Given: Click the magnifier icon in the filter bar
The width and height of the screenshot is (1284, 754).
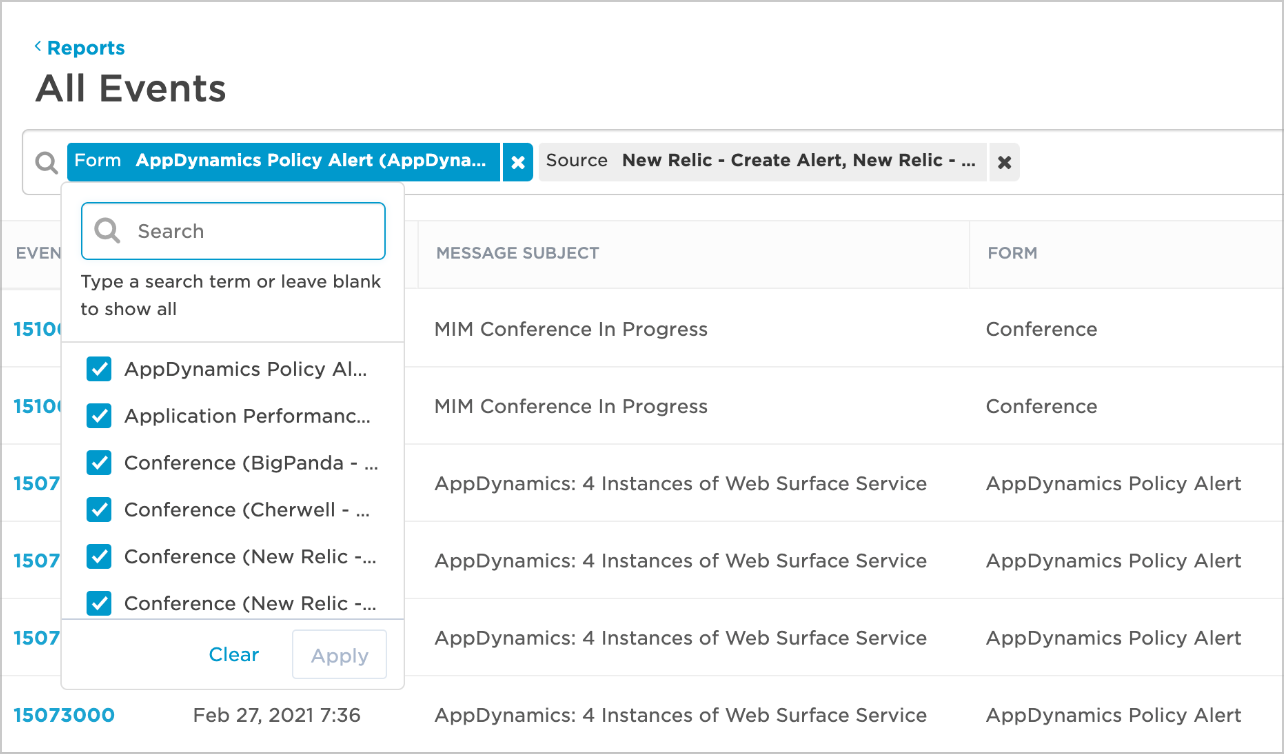Looking at the screenshot, I should pos(46,162).
